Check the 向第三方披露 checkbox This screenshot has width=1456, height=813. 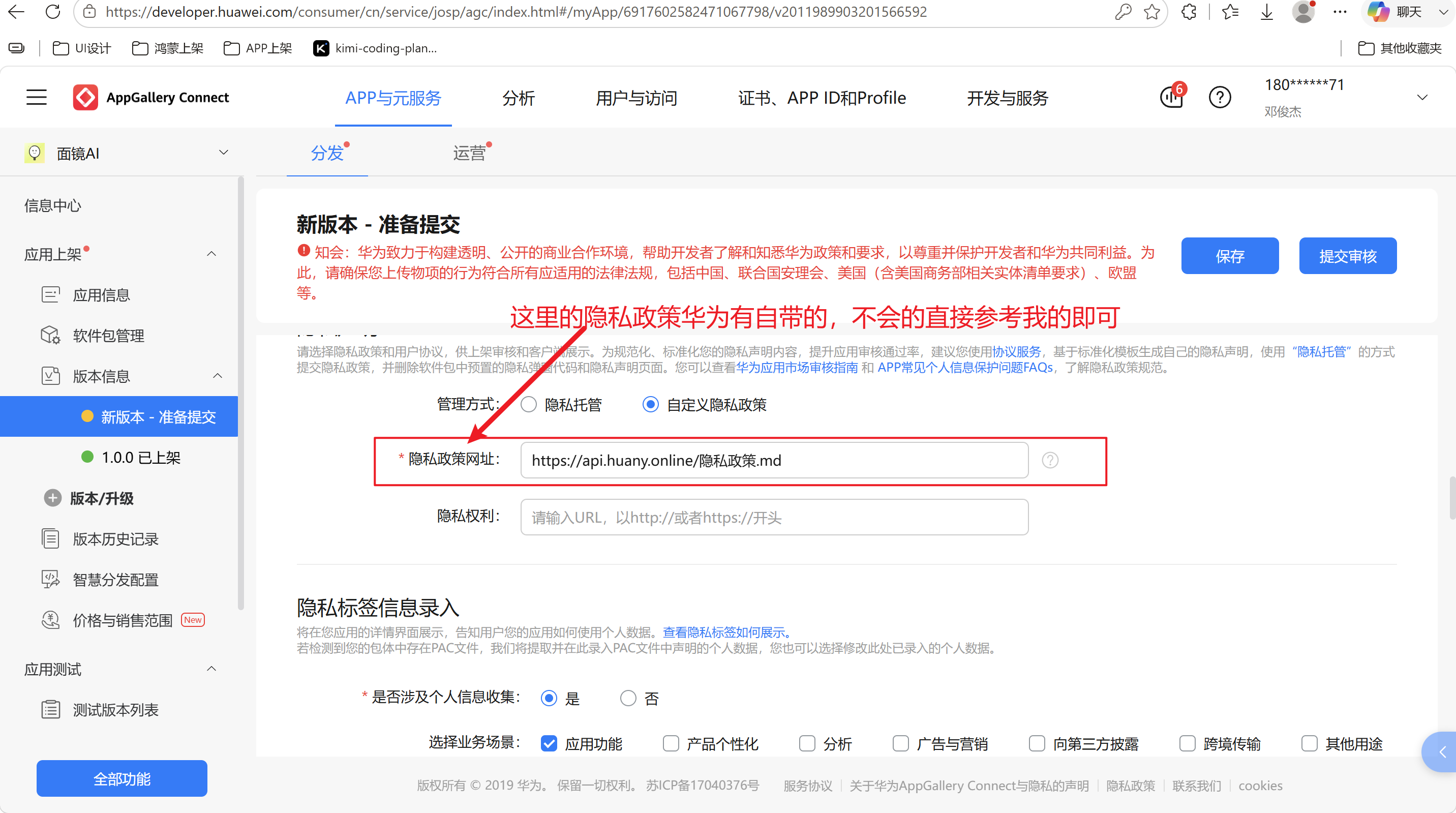[x=1037, y=743]
